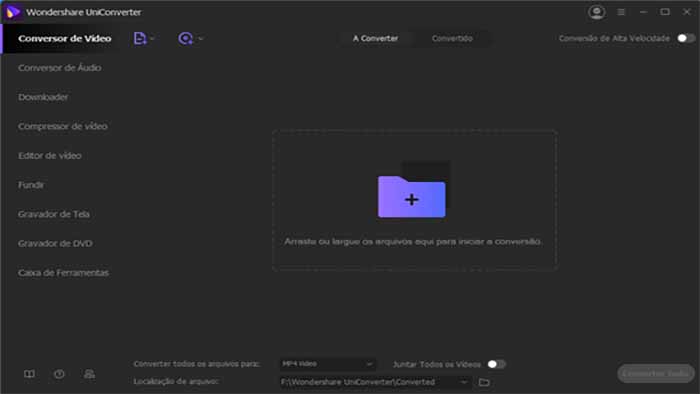Click the purple add folder icon

pyautogui.click(x=412, y=197)
